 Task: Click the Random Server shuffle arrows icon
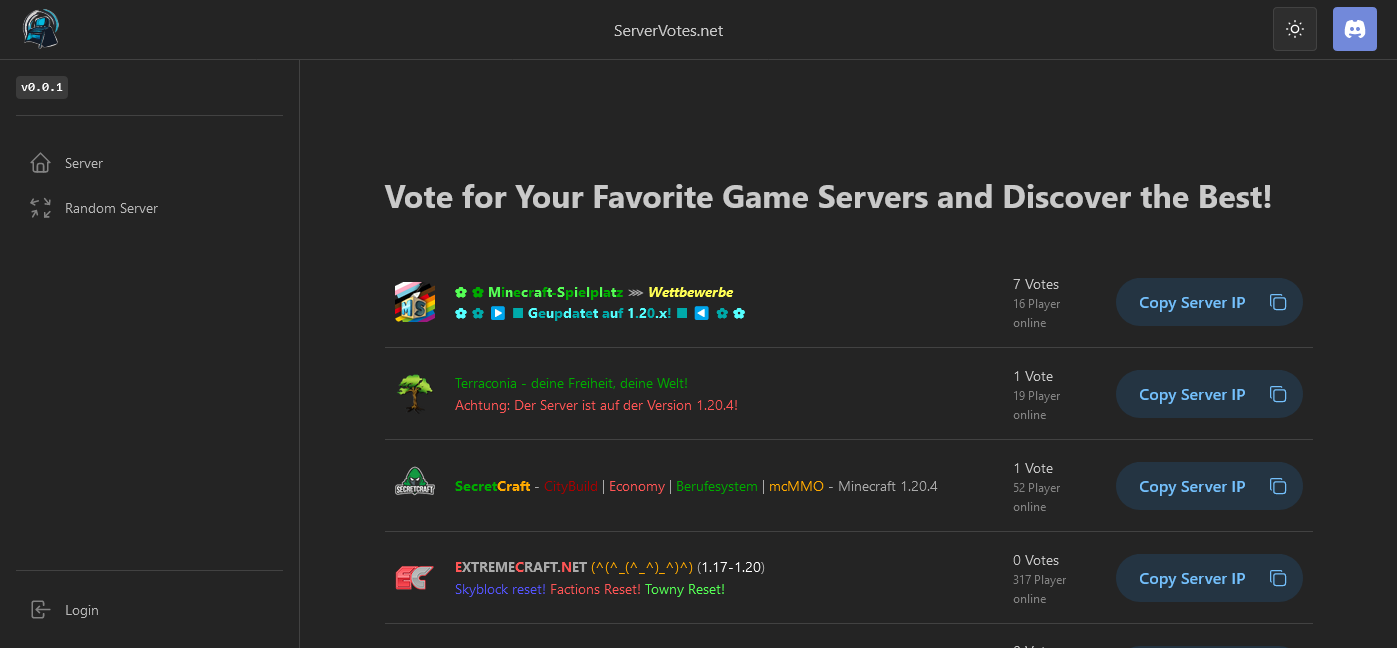tap(40, 208)
